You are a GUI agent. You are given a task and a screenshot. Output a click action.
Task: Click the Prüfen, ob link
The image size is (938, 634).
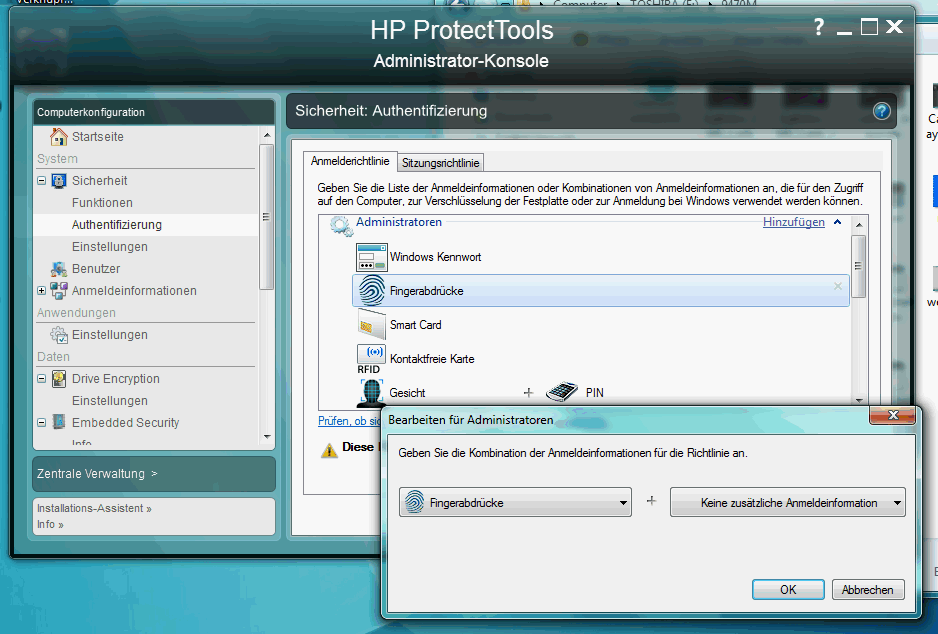coord(349,421)
